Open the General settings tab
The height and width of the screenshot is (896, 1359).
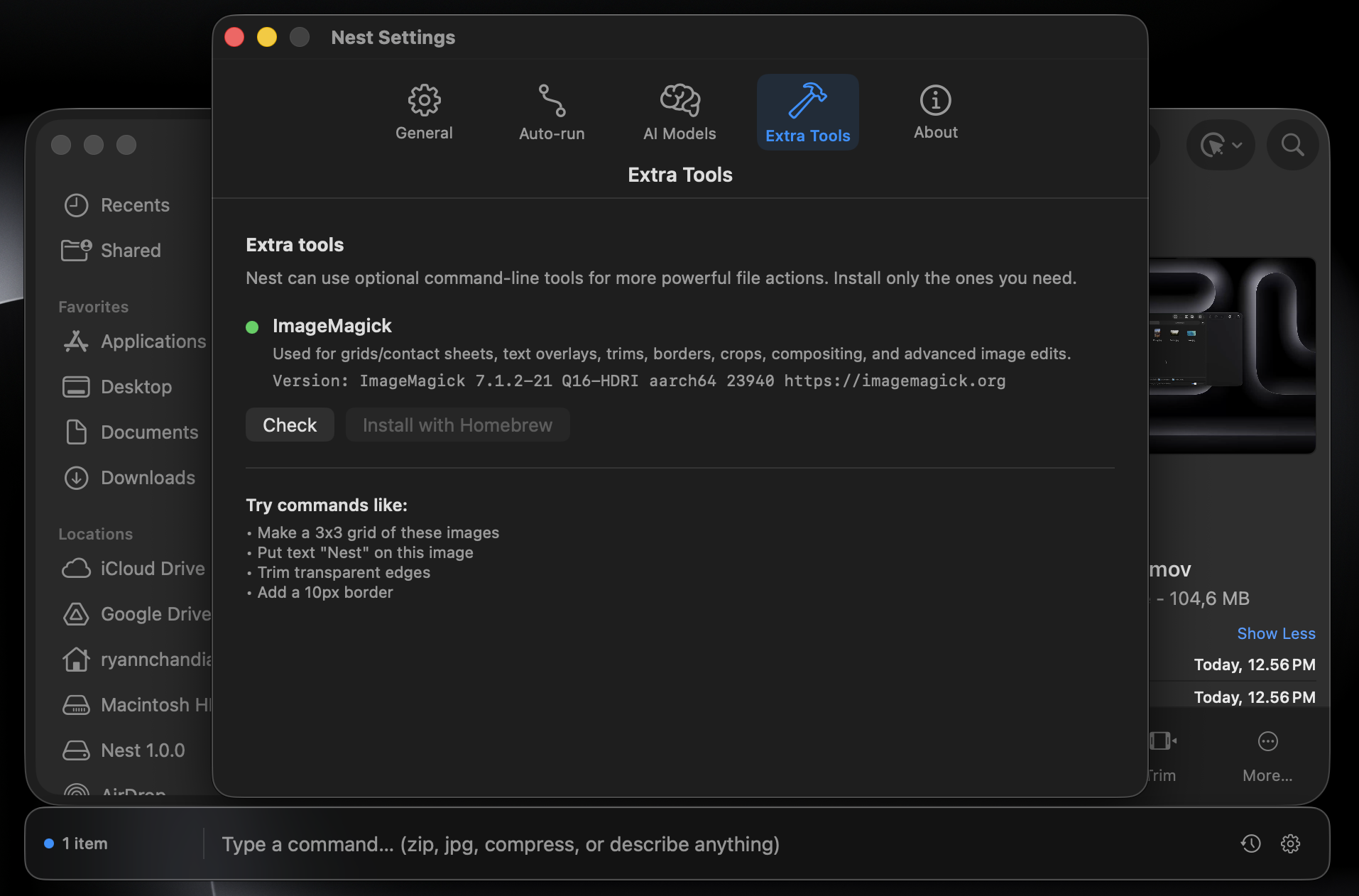[424, 113]
